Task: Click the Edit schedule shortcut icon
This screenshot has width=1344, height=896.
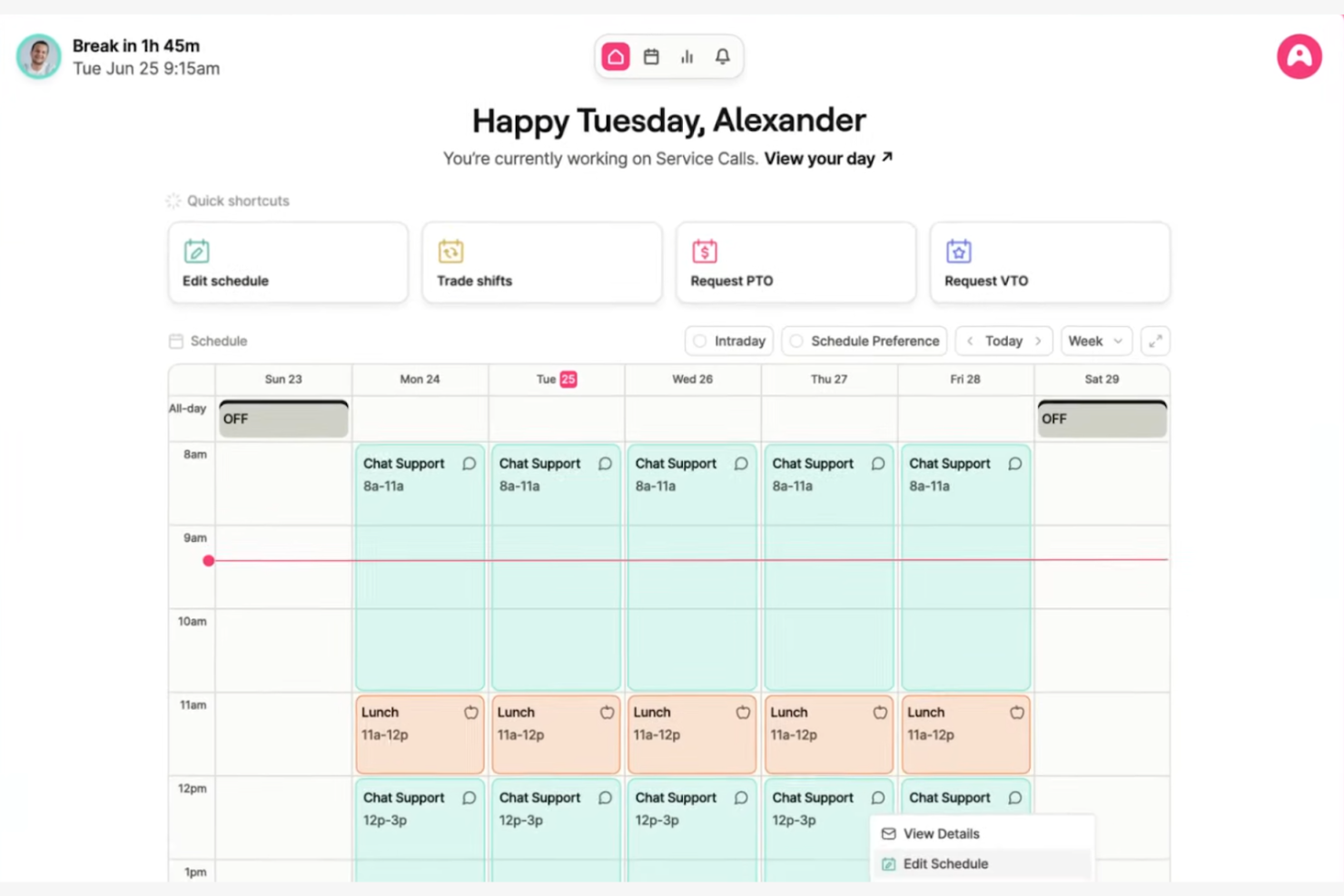Action: (x=196, y=251)
